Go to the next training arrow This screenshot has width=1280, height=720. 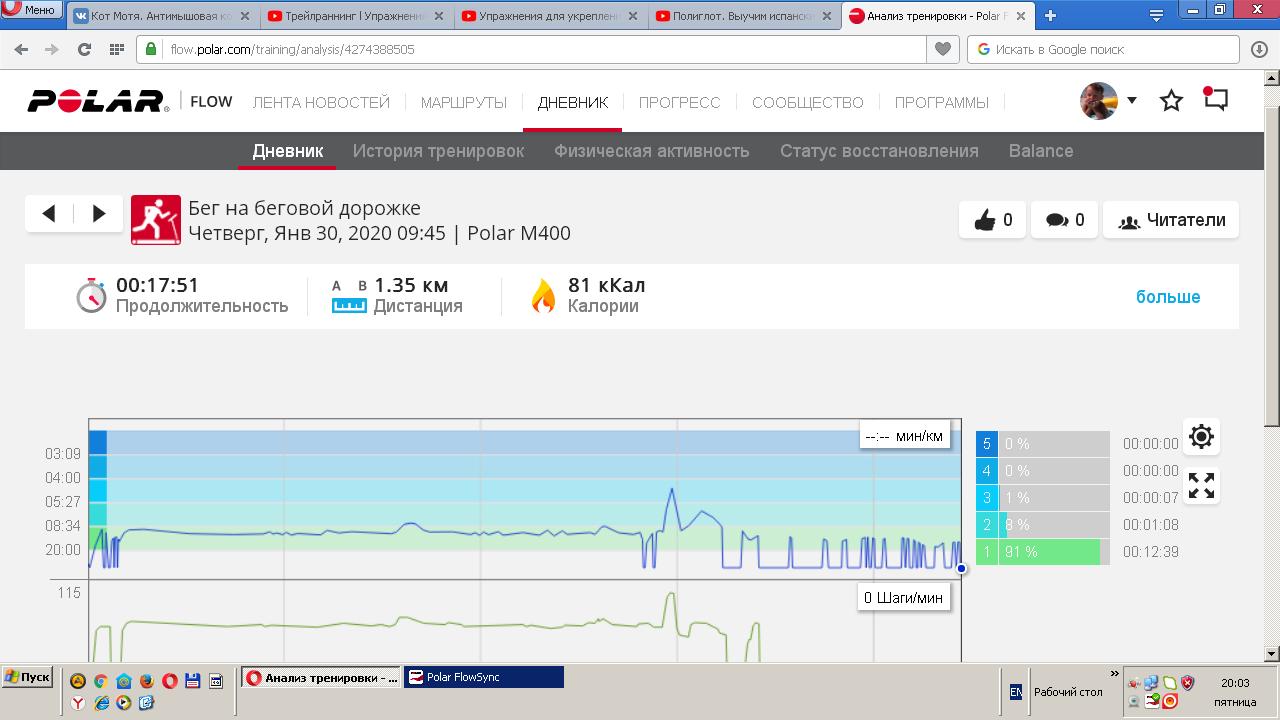[99, 213]
